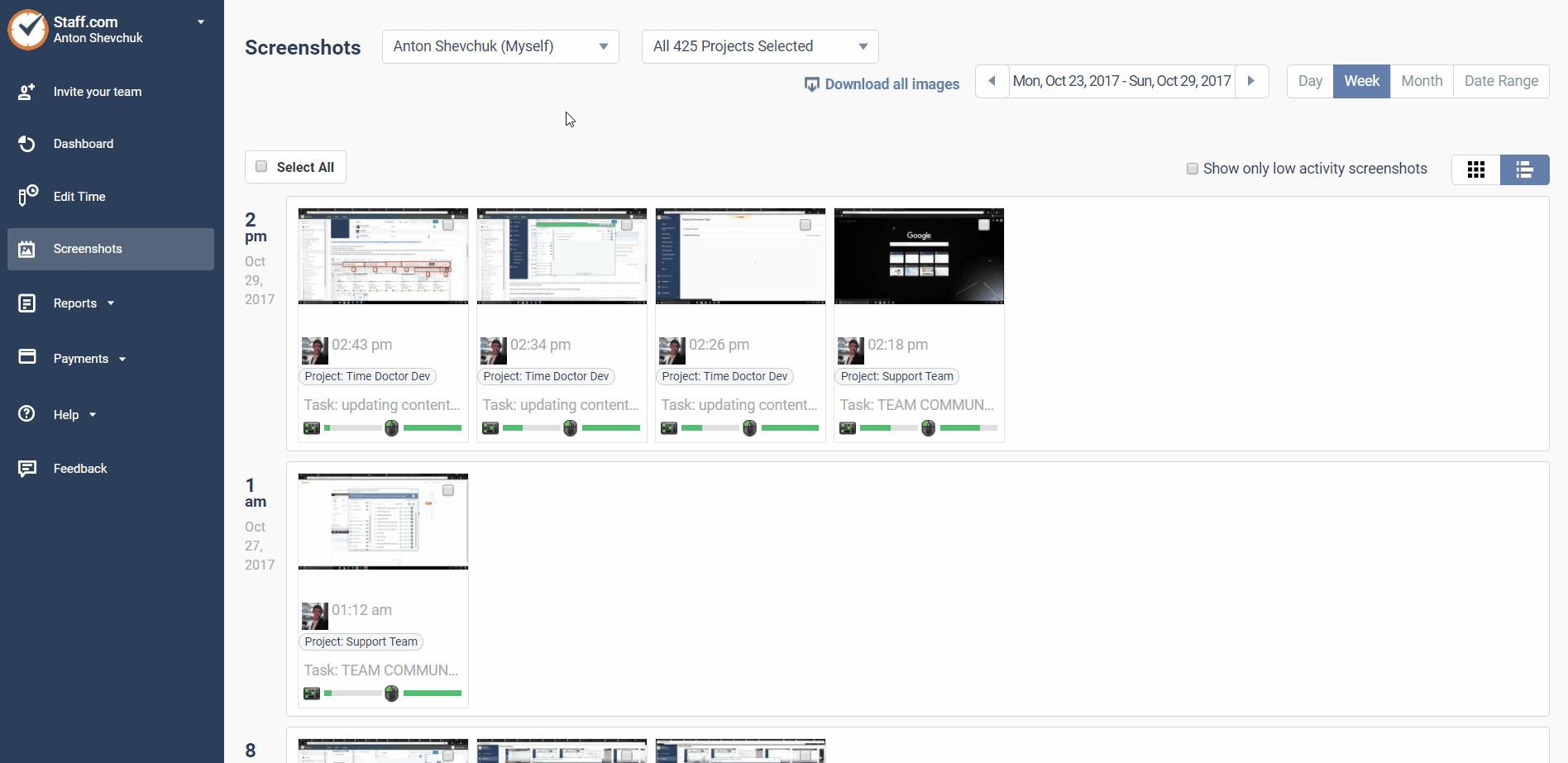Select the Month tab

coord(1422,80)
